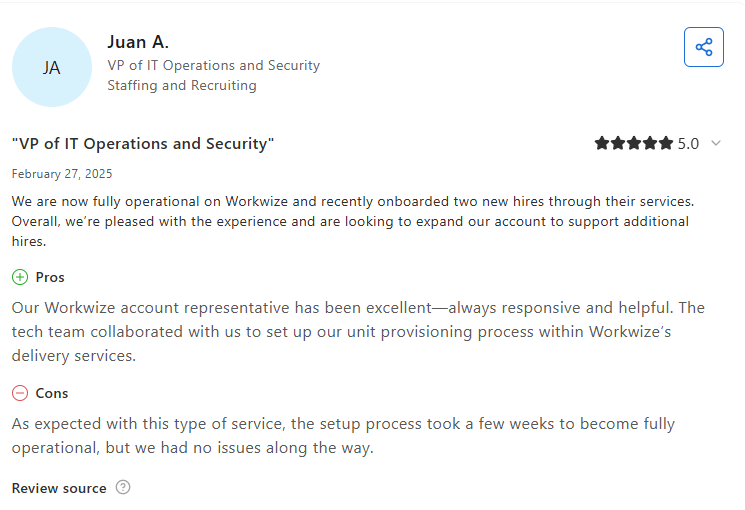Image resolution: width=745 pixels, height=510 pixels.
Task: Click the fifth star in the rating
Action: click(x=666, y=144)
